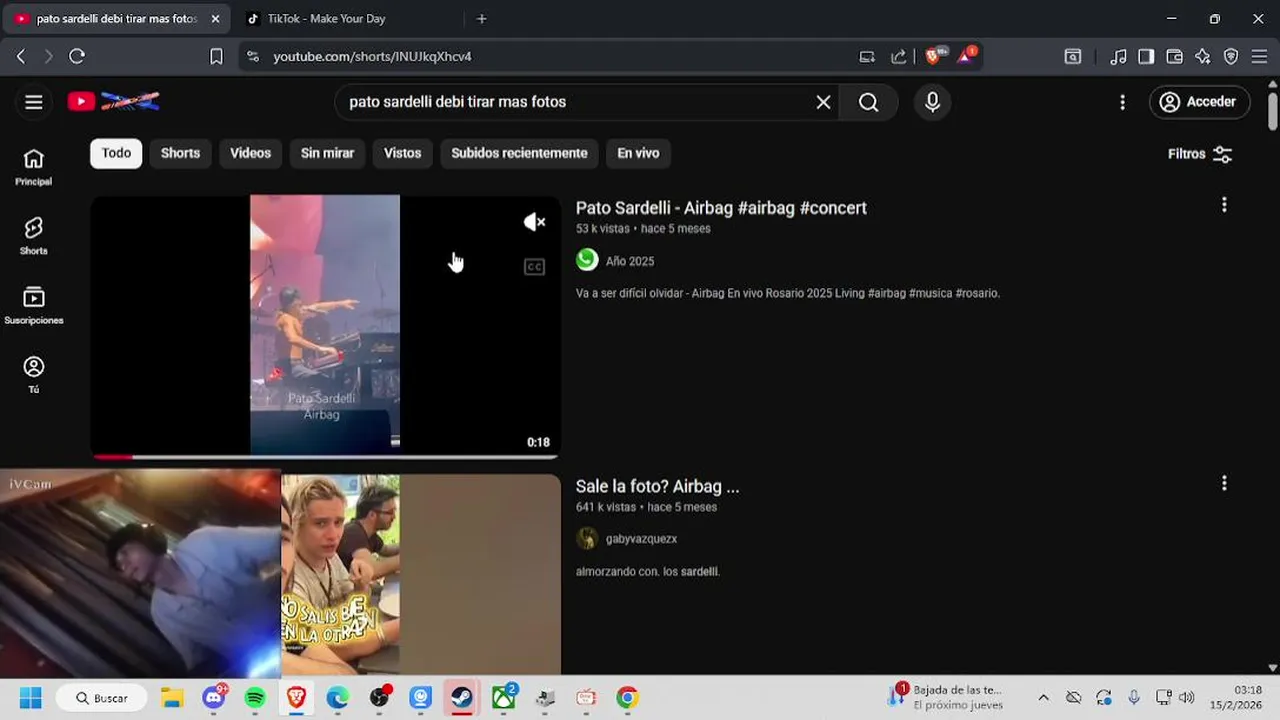Open the Brave Shields lion icon
Image resolution: width=1280 pixels, height=720 pixels.
coord(933,57)
